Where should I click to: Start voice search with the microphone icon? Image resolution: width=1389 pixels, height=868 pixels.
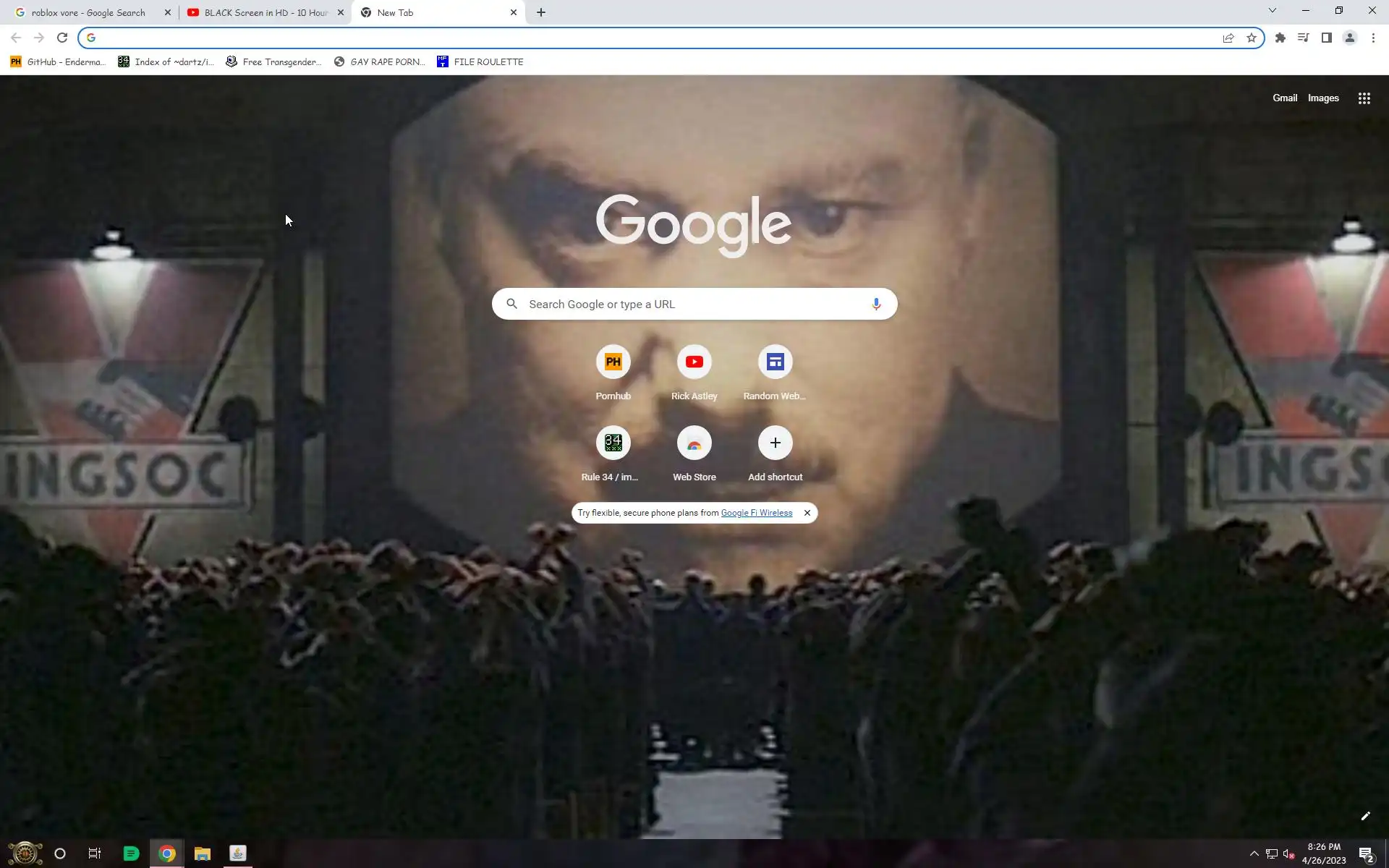875,304
